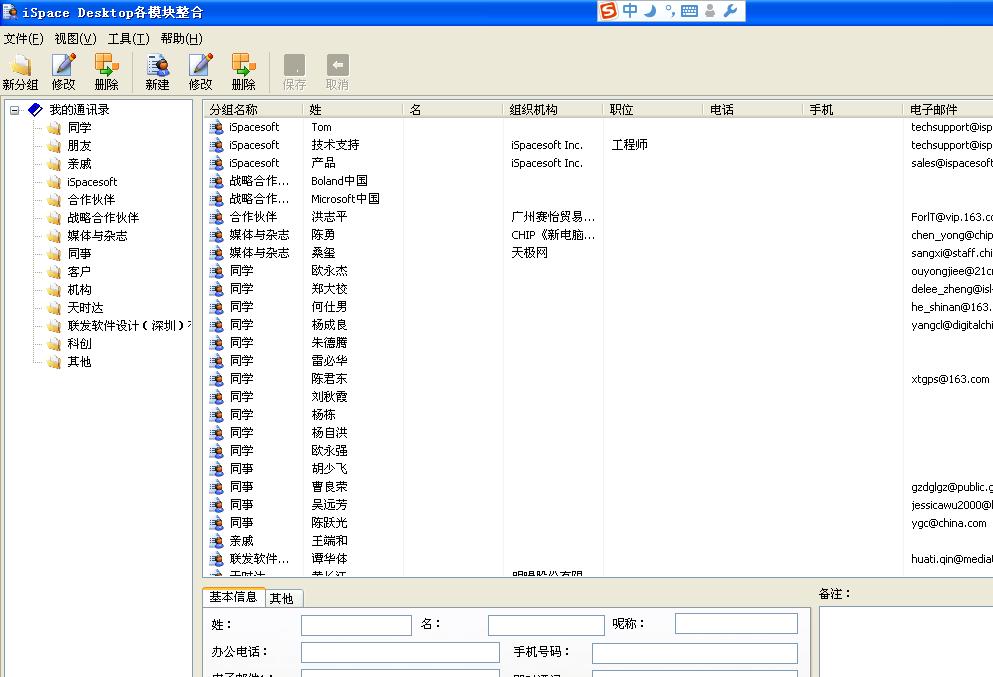The width and height of the screenshot is (993, 677).
Task: Select the 合作伙伴 group in the tree
Action: pos(91,199)
